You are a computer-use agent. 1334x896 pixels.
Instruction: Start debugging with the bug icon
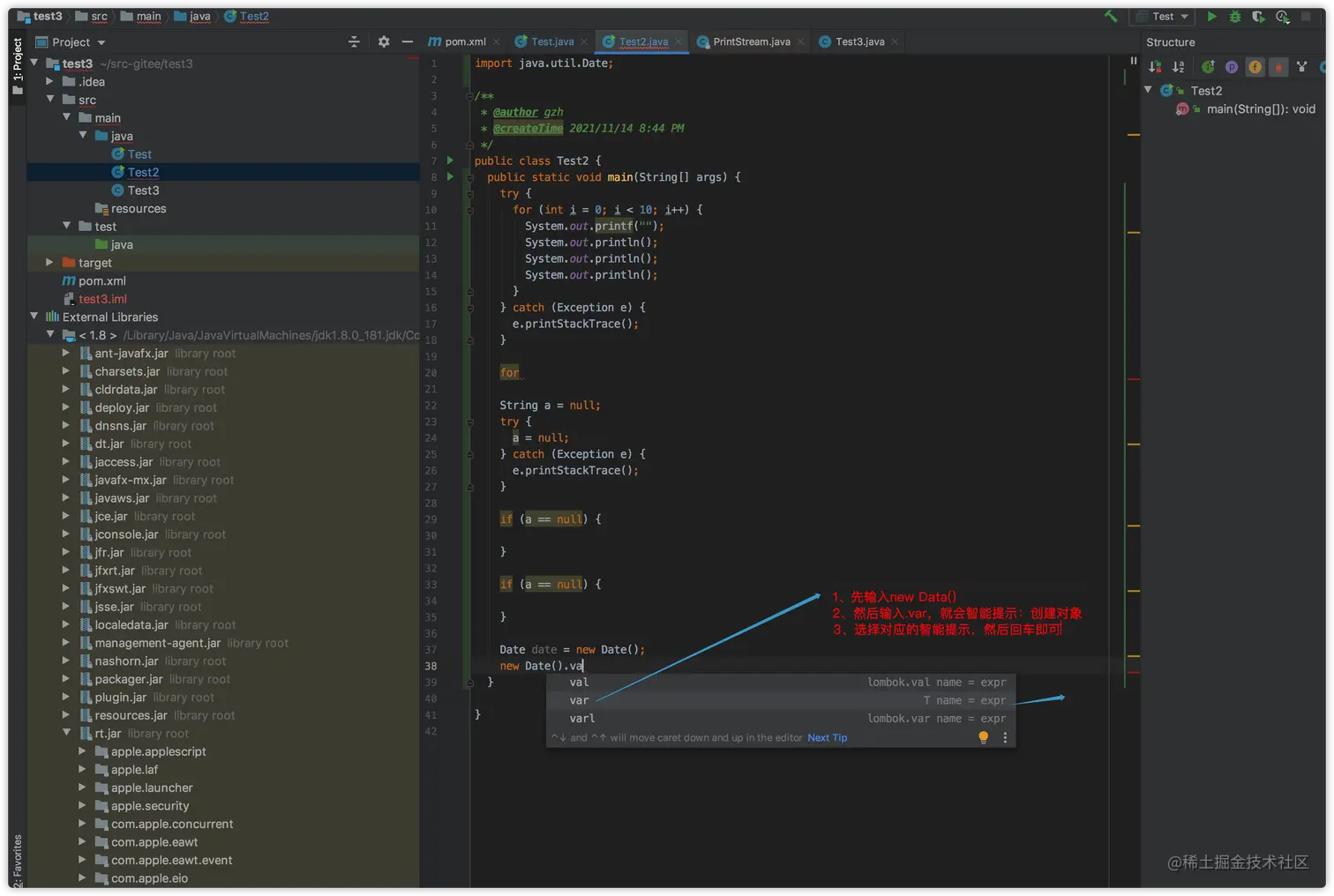[x=1235, y=16]
